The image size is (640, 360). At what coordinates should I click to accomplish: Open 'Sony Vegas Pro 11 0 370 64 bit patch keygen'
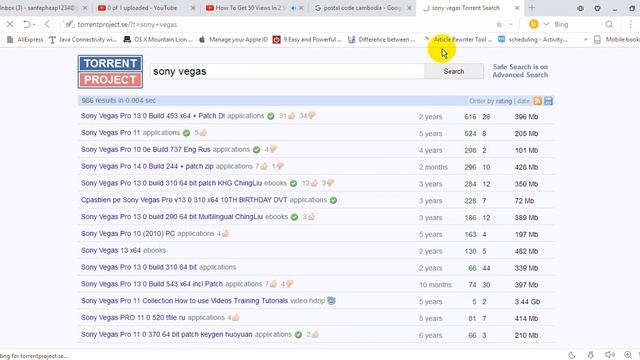(167, 334)
